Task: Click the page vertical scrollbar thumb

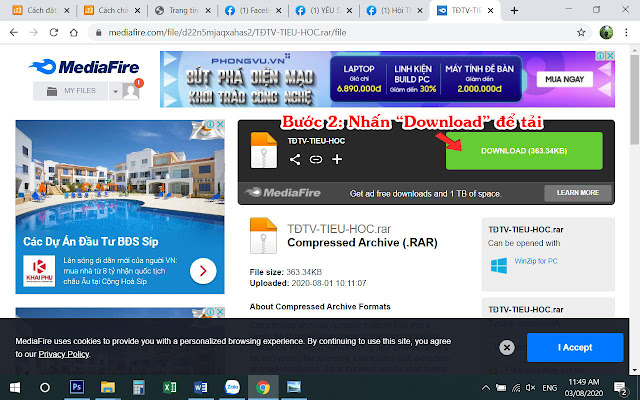Action: pos(635,99)
